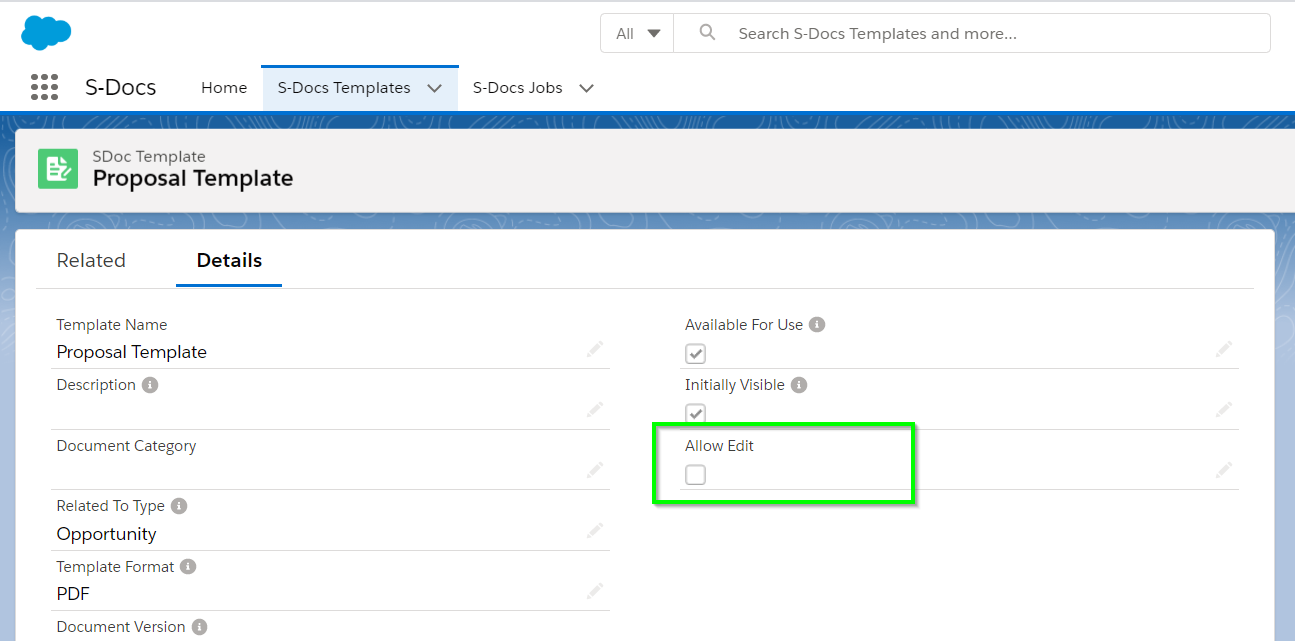Image resolution: width=1295 pixels, height=641 pixels.
Task: Edit Related To Type via pencil icon
Action: [595, 531]
